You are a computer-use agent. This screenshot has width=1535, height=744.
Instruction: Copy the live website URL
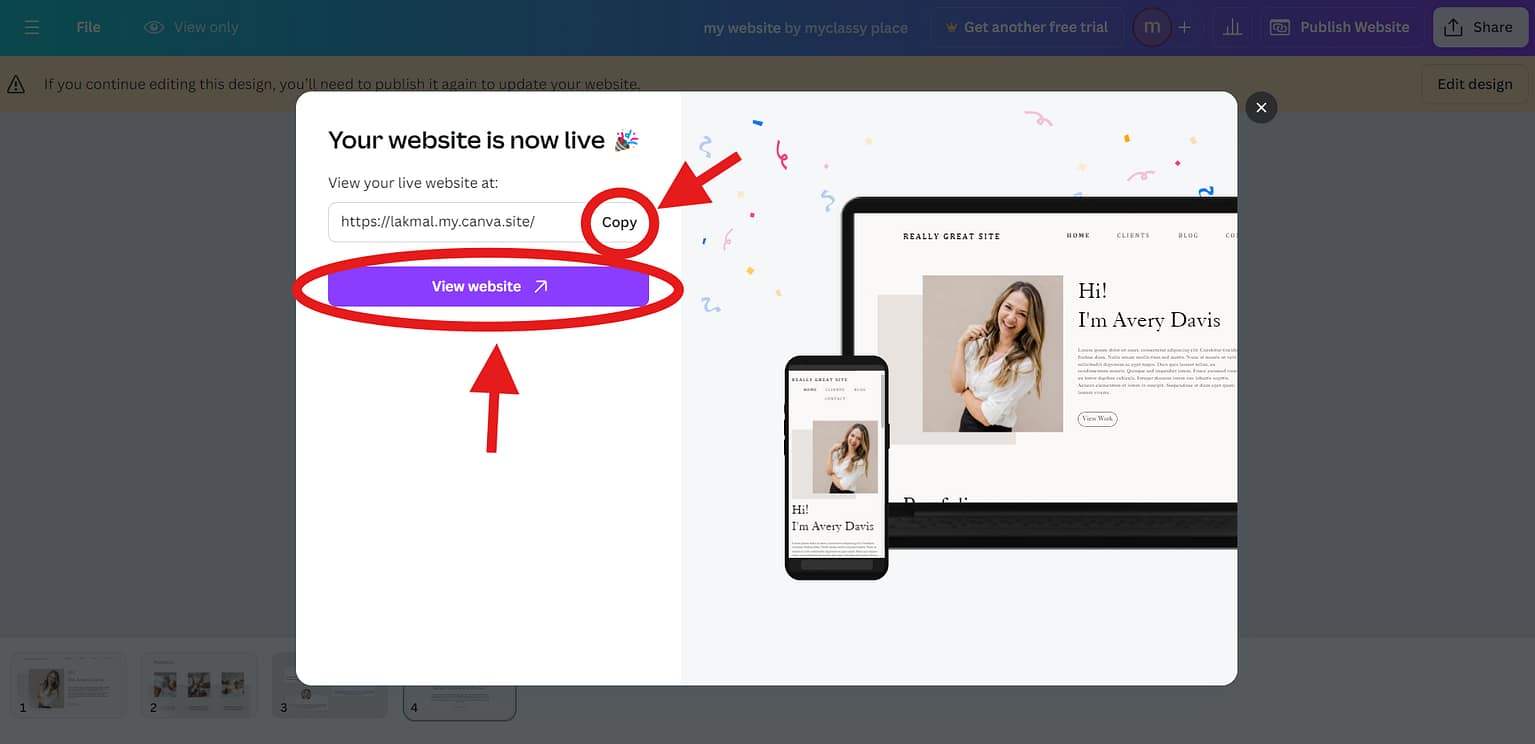(x=618, y=222)
